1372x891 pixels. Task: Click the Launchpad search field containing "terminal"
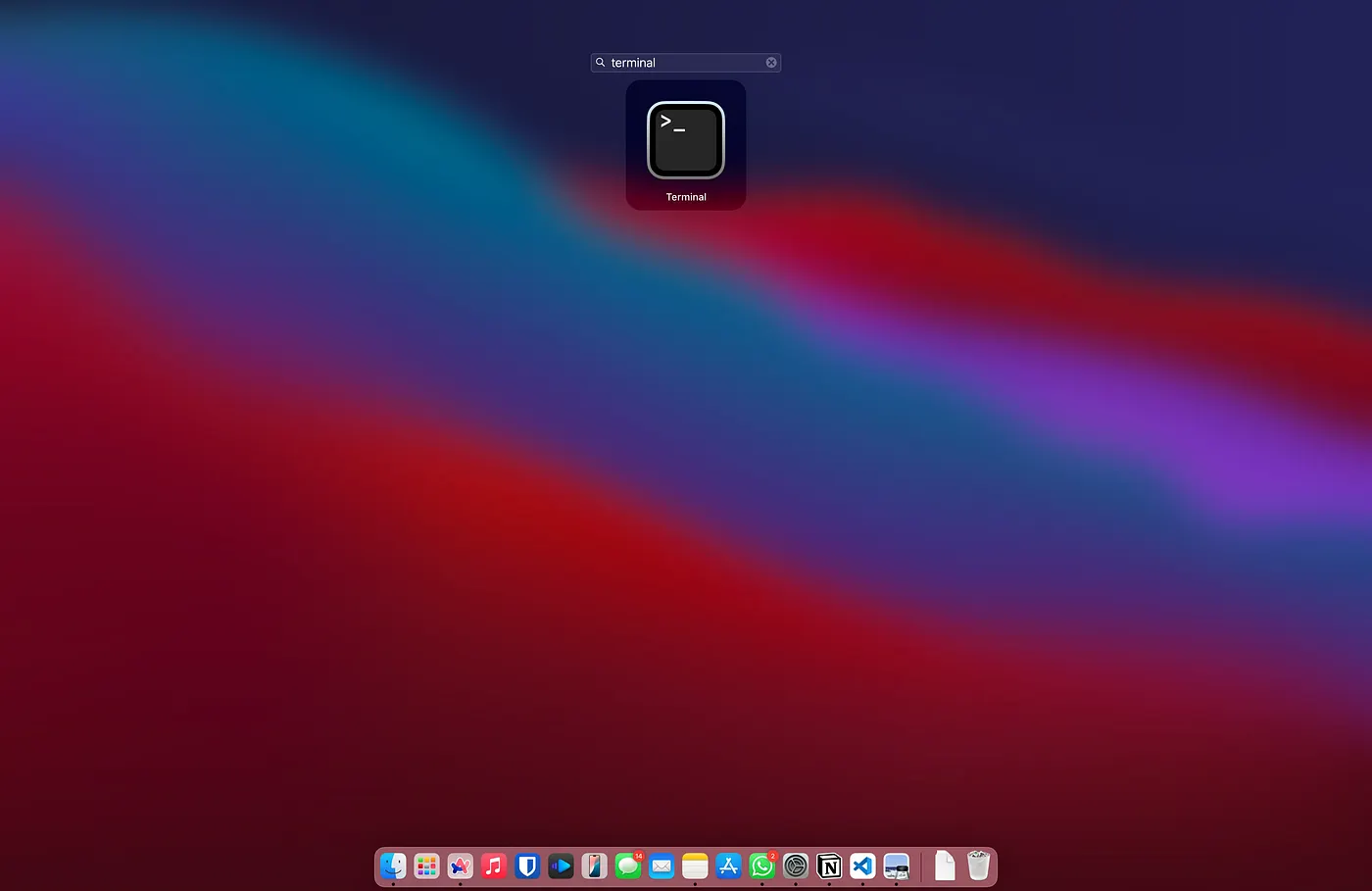686,63
